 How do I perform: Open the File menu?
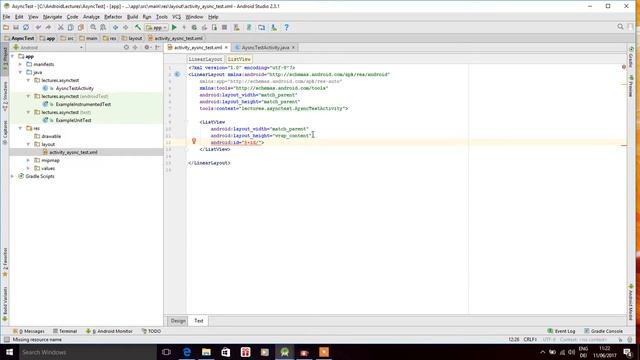[7, 17]
